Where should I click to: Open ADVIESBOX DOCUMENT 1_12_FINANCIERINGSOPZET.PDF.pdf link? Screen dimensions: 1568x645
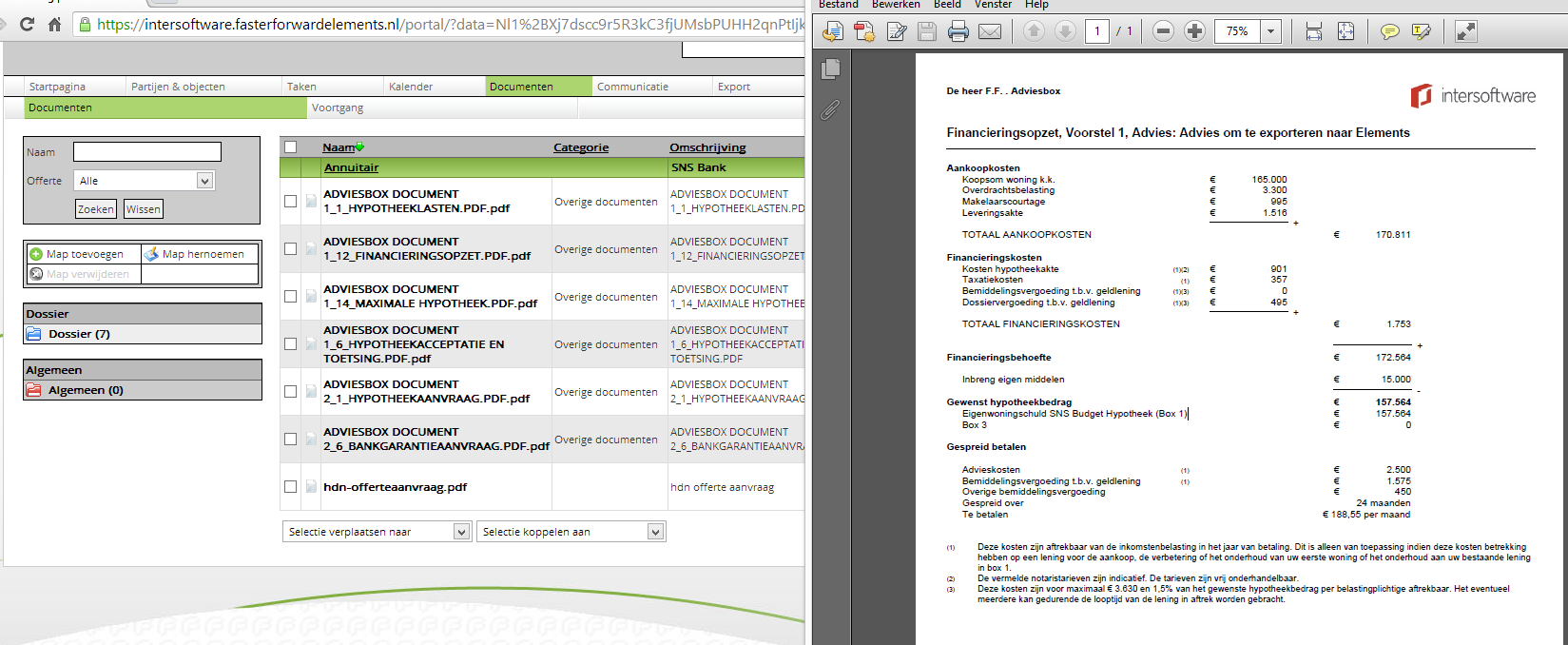pyautogui.click(x=427, y=248)
